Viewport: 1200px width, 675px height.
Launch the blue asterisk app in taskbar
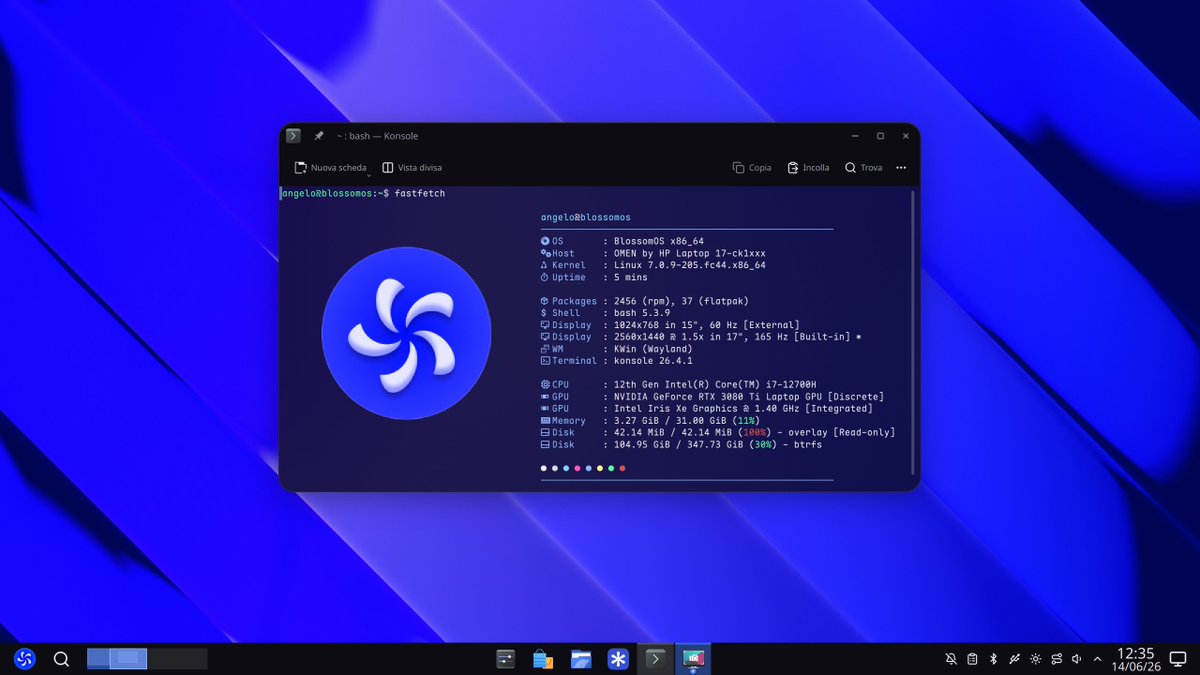tap(619, 659)
